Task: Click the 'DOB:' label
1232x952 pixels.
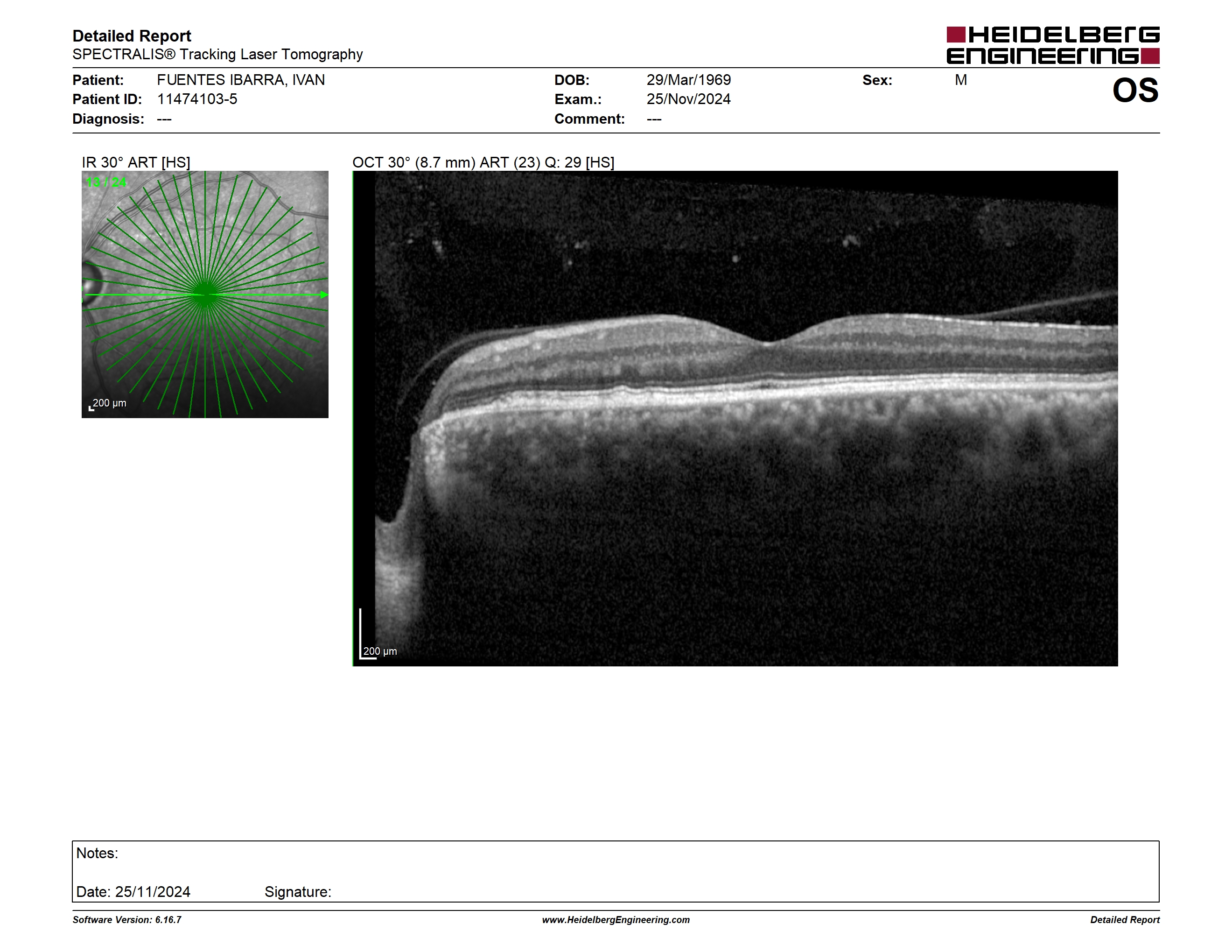Action: point(572,80)
